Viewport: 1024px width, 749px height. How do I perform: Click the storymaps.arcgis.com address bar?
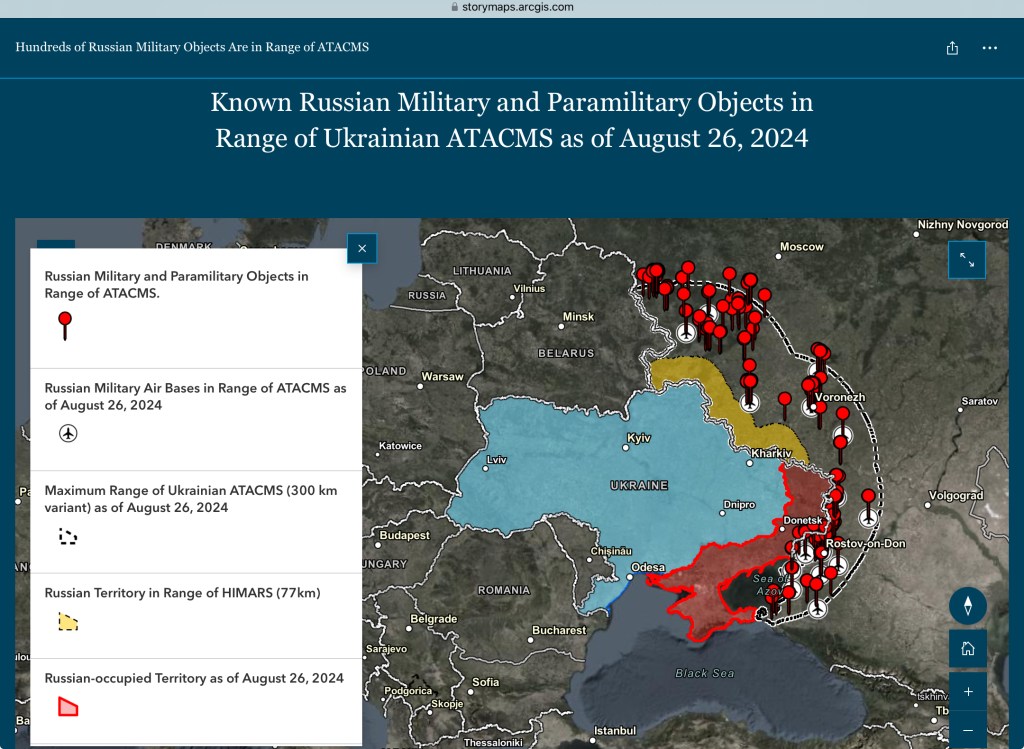(x=512, y=7)
